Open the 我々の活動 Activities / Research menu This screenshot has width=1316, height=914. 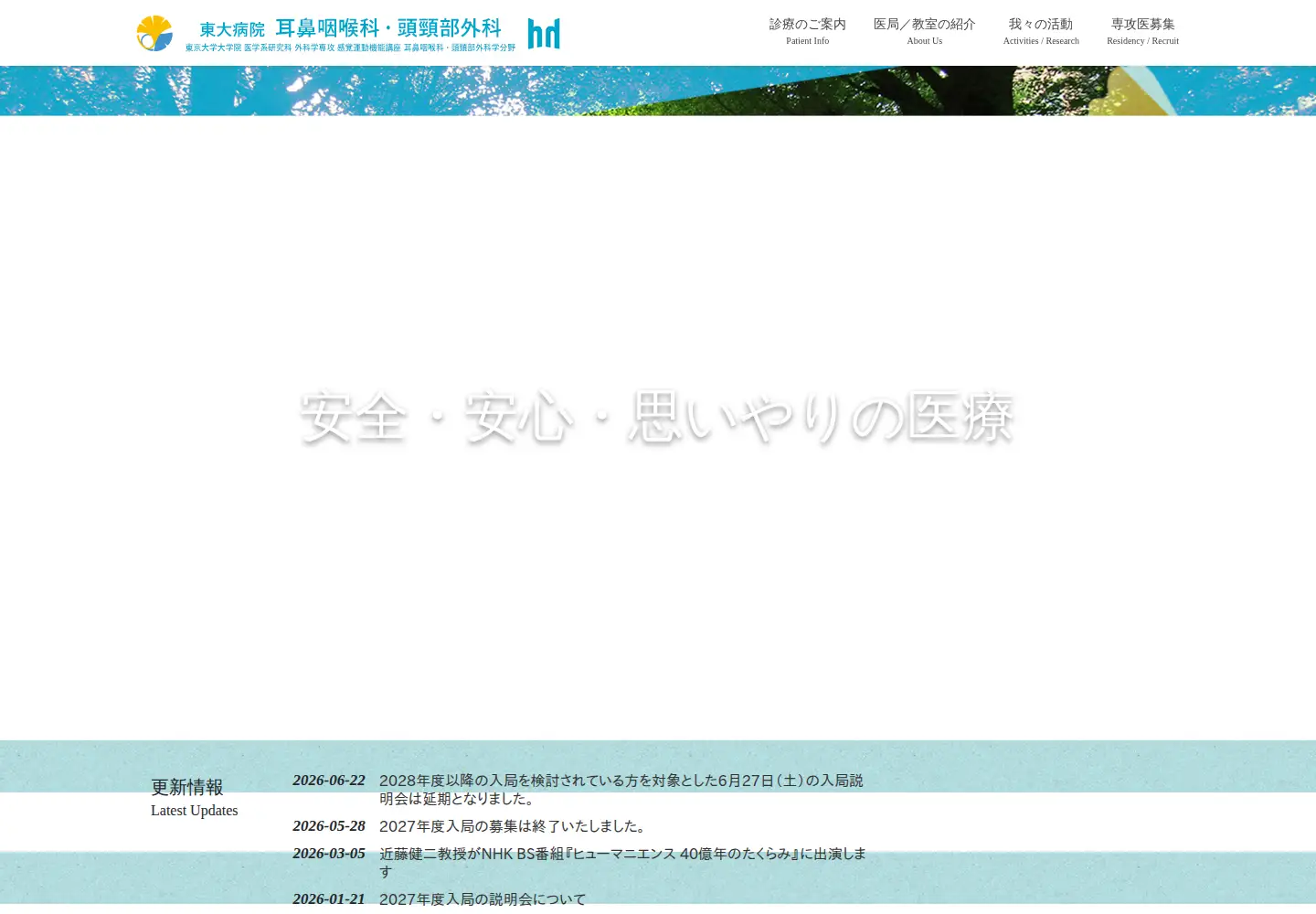[x=1041, y=31]
